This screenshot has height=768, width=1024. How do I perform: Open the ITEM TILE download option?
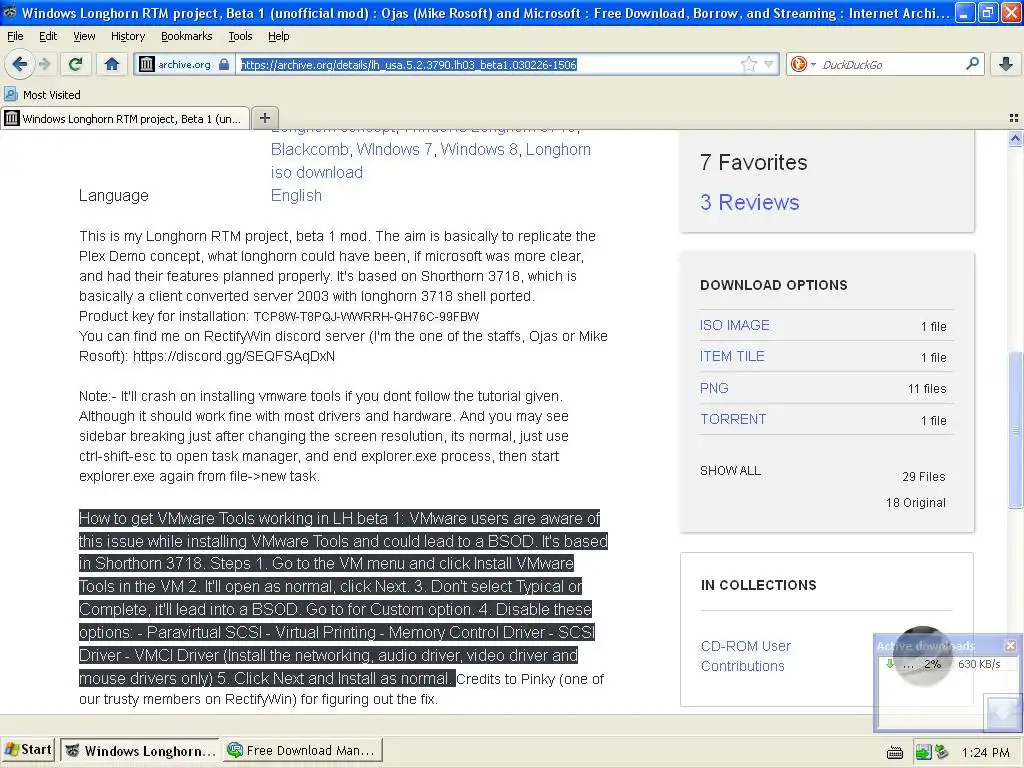coord(732,357)
